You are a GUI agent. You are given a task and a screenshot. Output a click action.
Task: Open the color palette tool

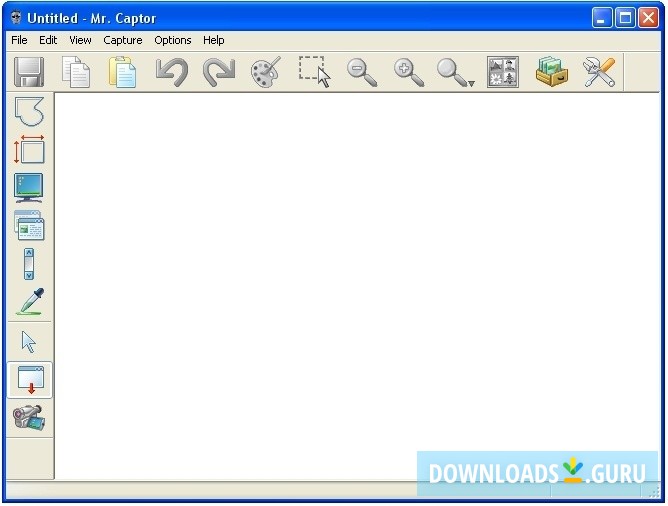point(266,72)
